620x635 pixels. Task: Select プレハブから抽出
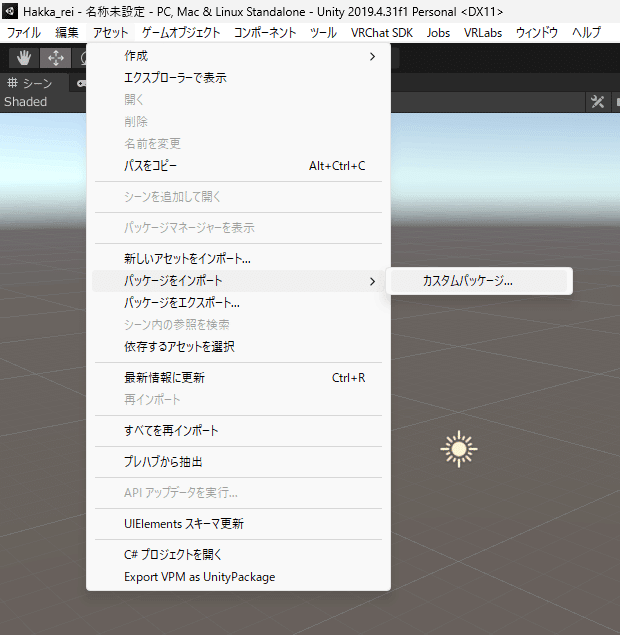238,462
